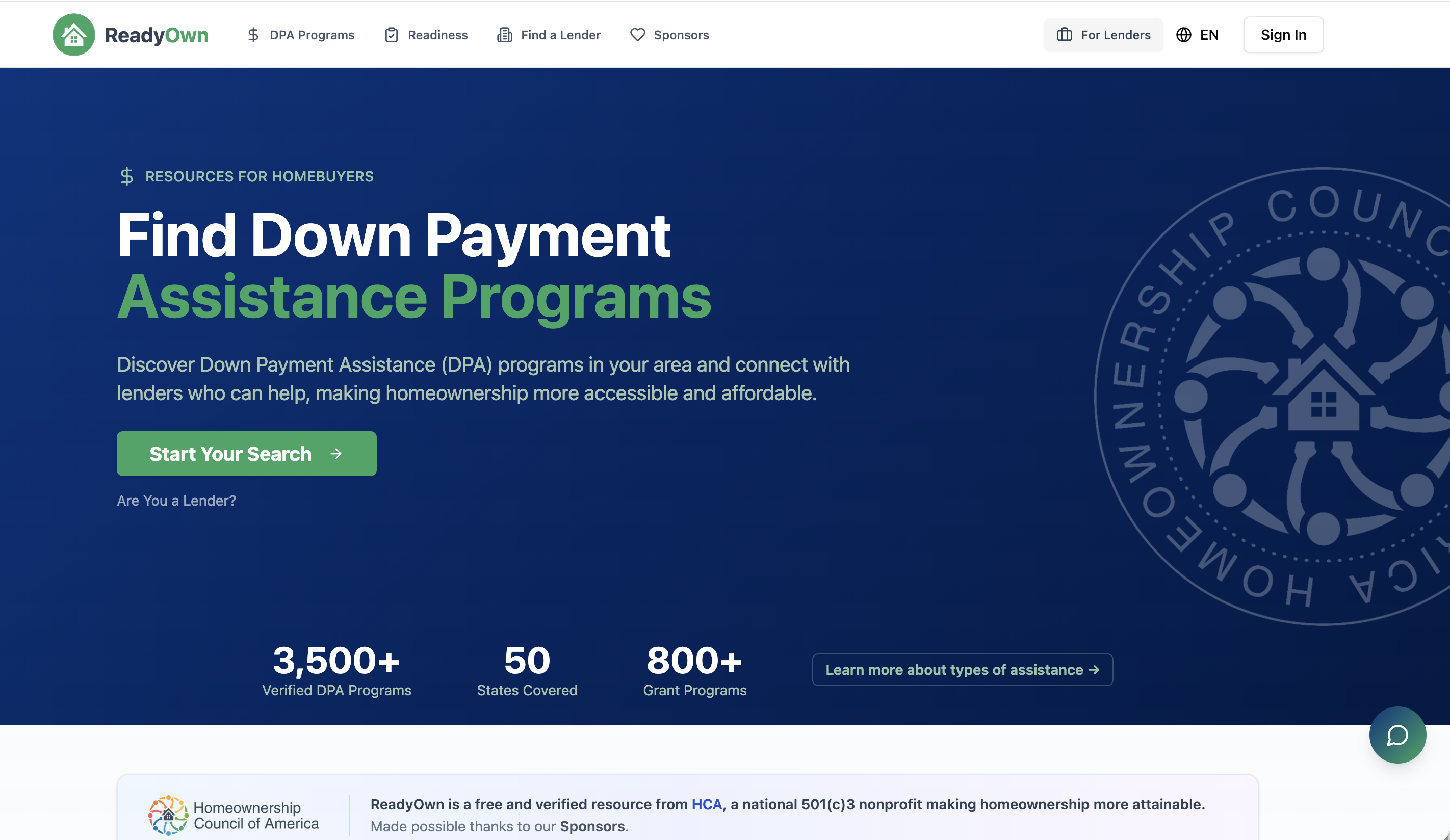Click the Homeownership Council of America logo

pos(233,815)
